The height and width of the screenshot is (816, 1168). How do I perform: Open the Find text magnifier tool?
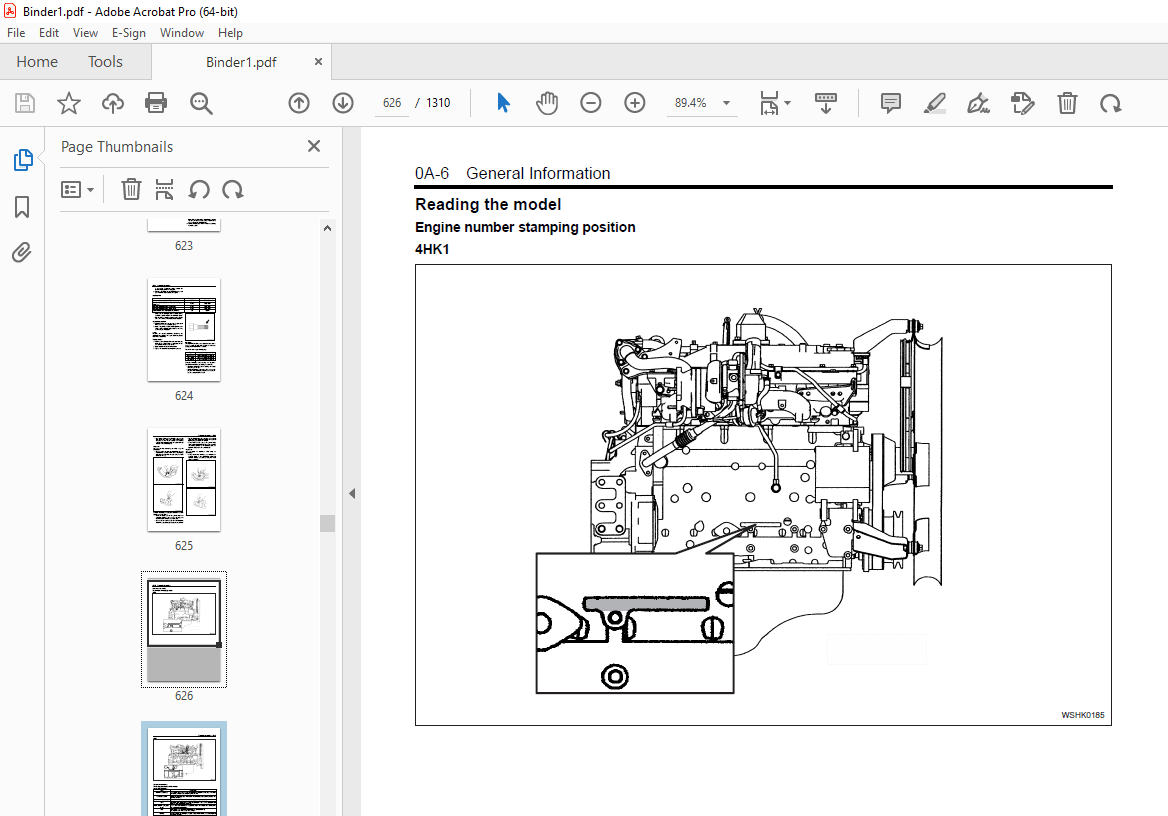(201, 103)
